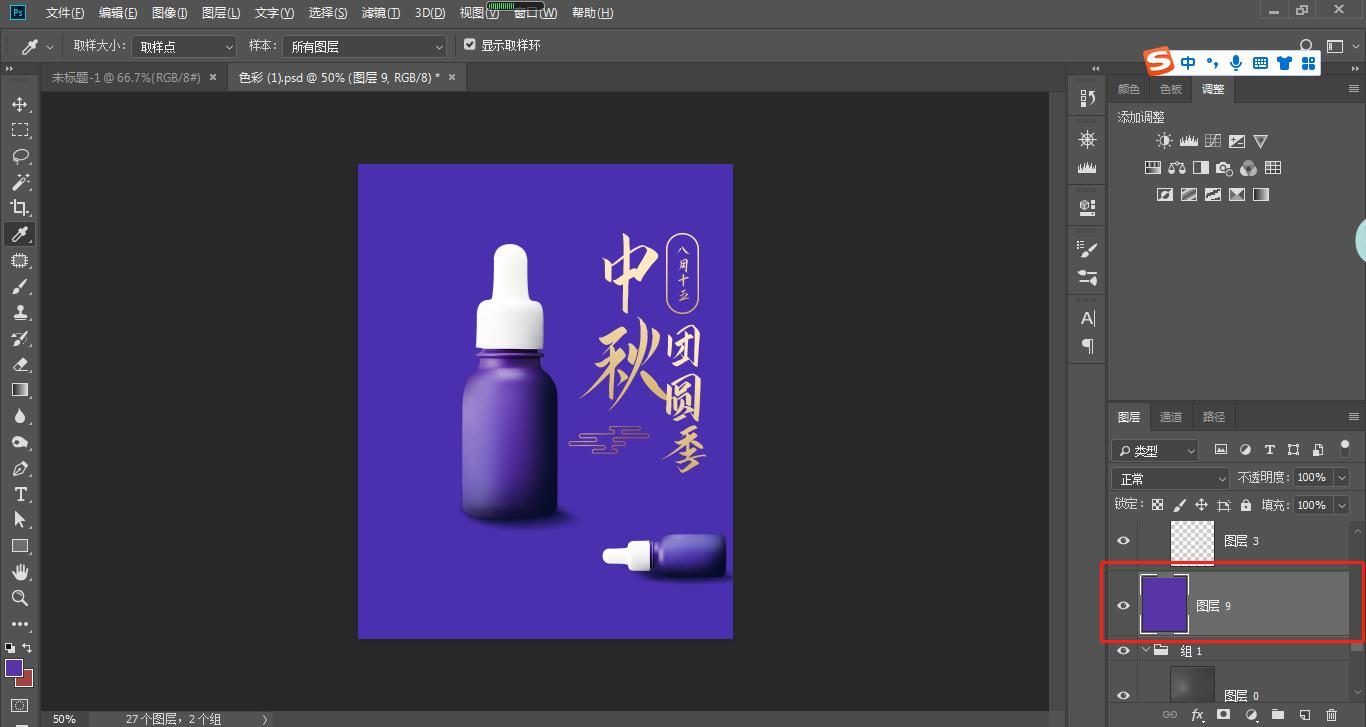
Task: Add a layer mask from Layers panel
Action: (1224, 714)
